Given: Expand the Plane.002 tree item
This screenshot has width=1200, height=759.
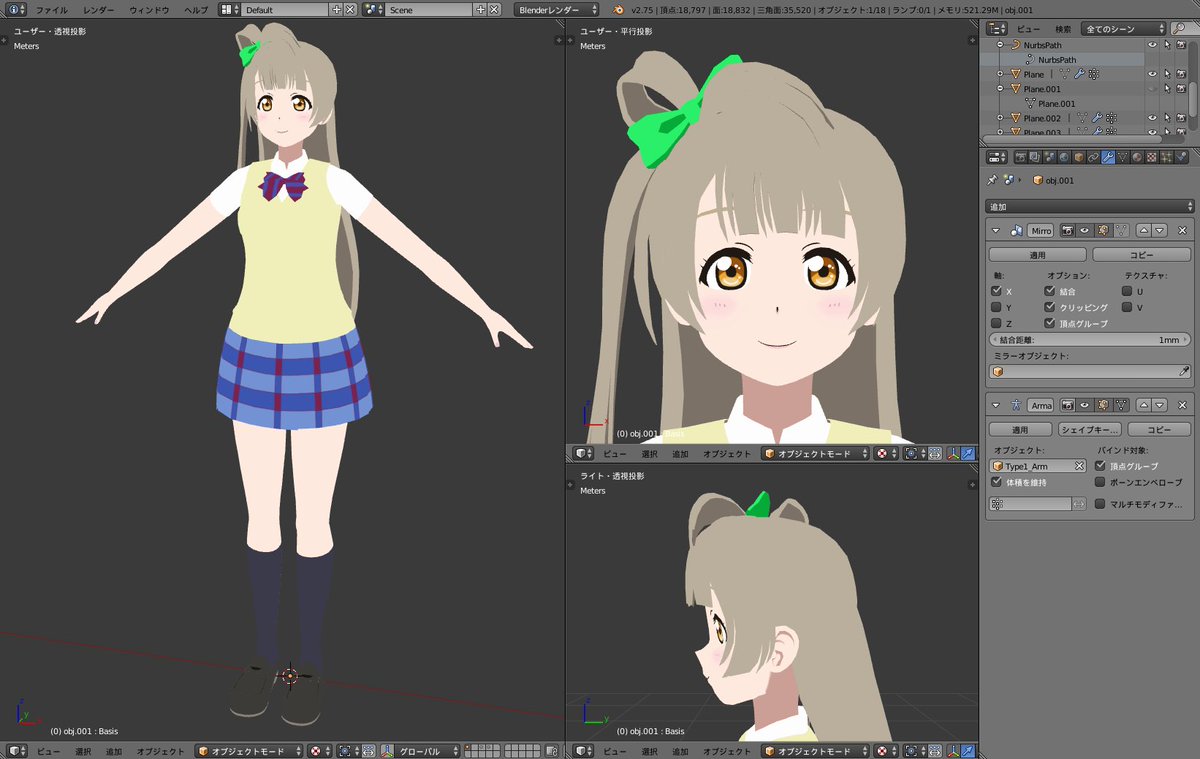Looking at the screenshot, I should click(x=1000, y=118).
